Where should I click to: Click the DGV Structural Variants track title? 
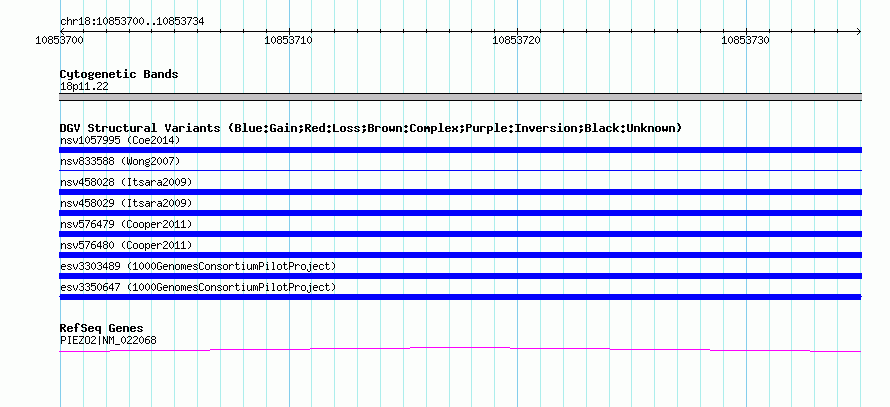tap(371, 128)
